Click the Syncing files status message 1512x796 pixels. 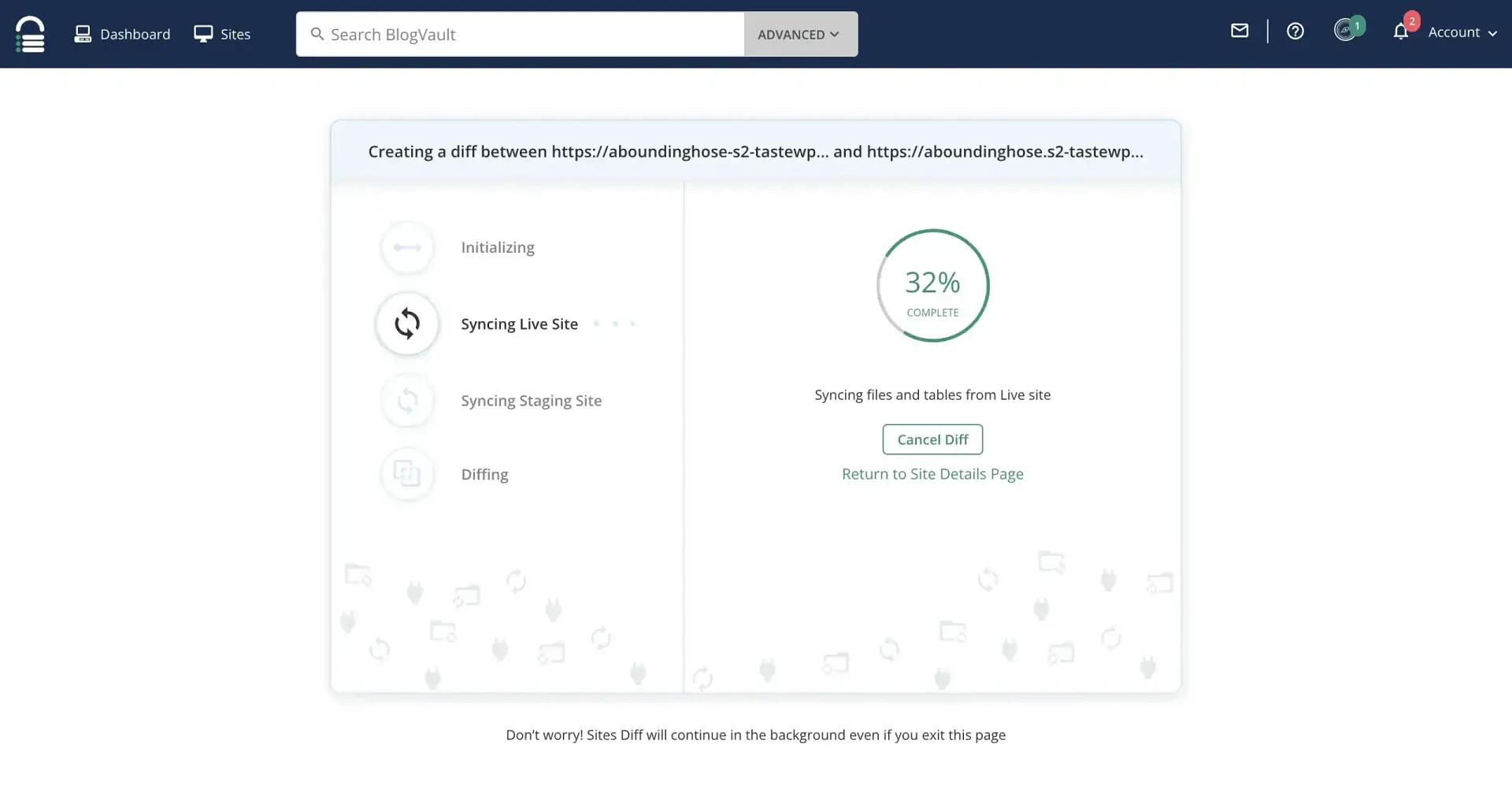click(932, 394)
